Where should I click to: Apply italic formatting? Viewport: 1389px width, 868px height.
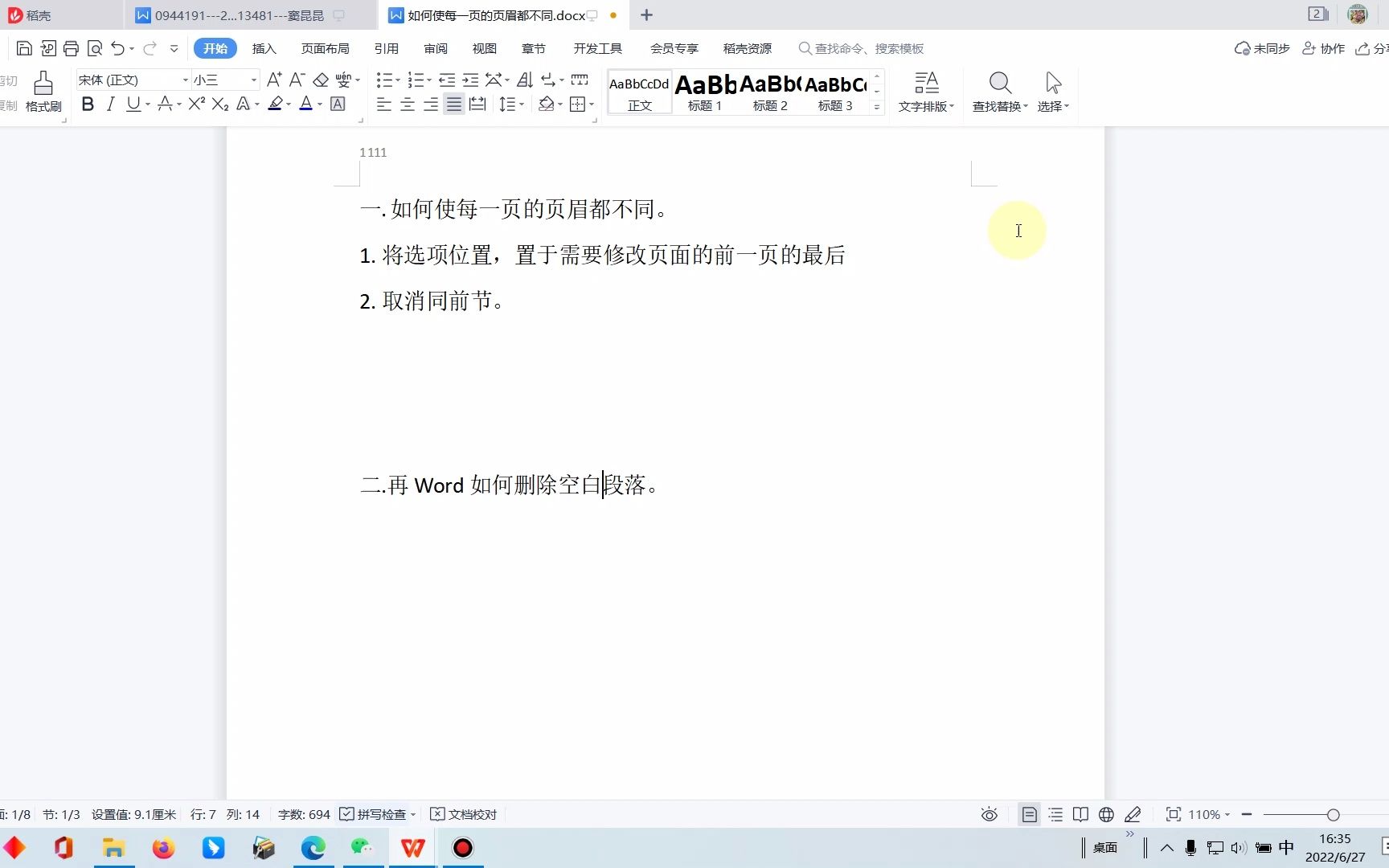pos(111,104)
